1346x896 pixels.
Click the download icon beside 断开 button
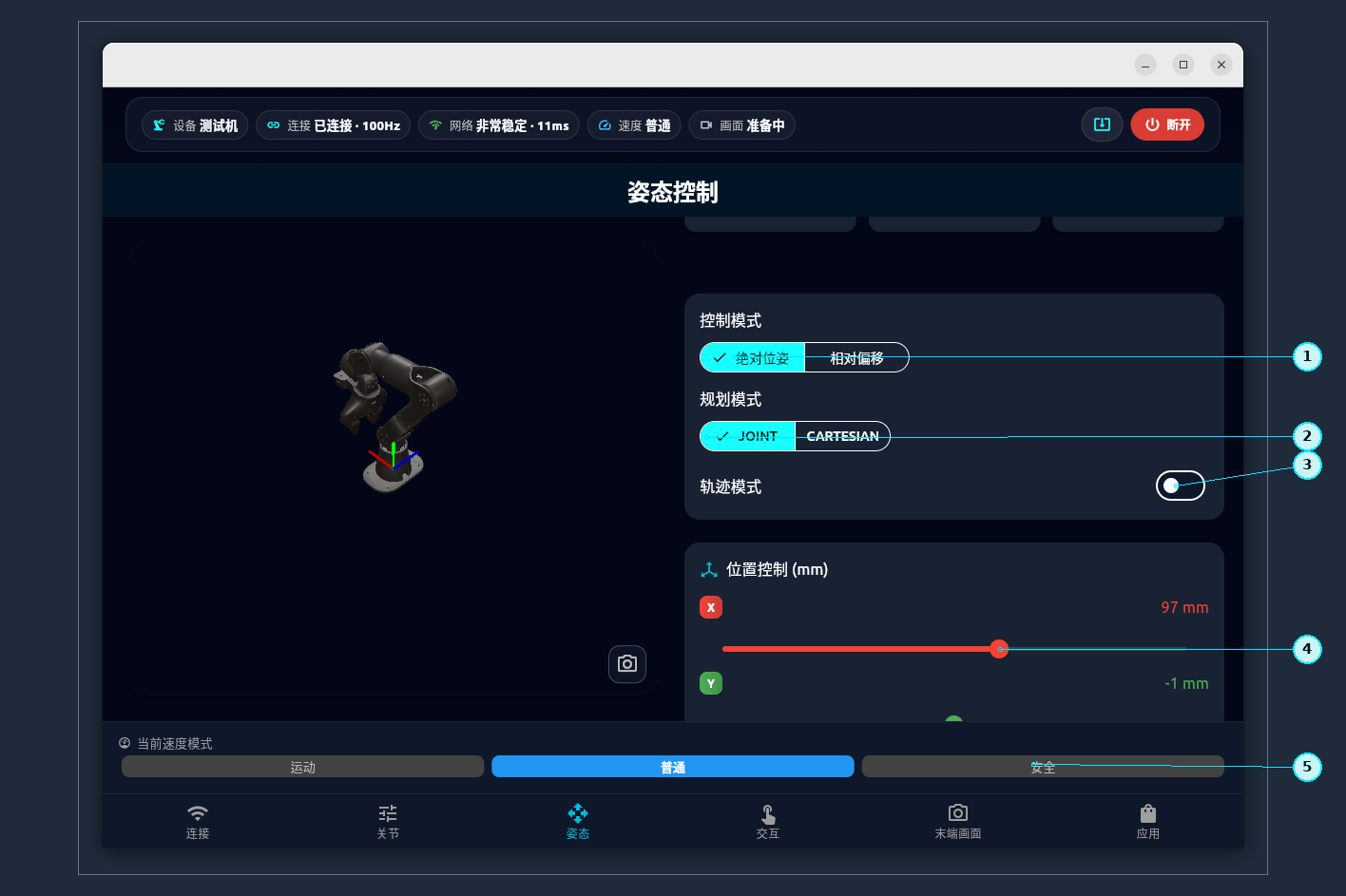coord(1102,124)
